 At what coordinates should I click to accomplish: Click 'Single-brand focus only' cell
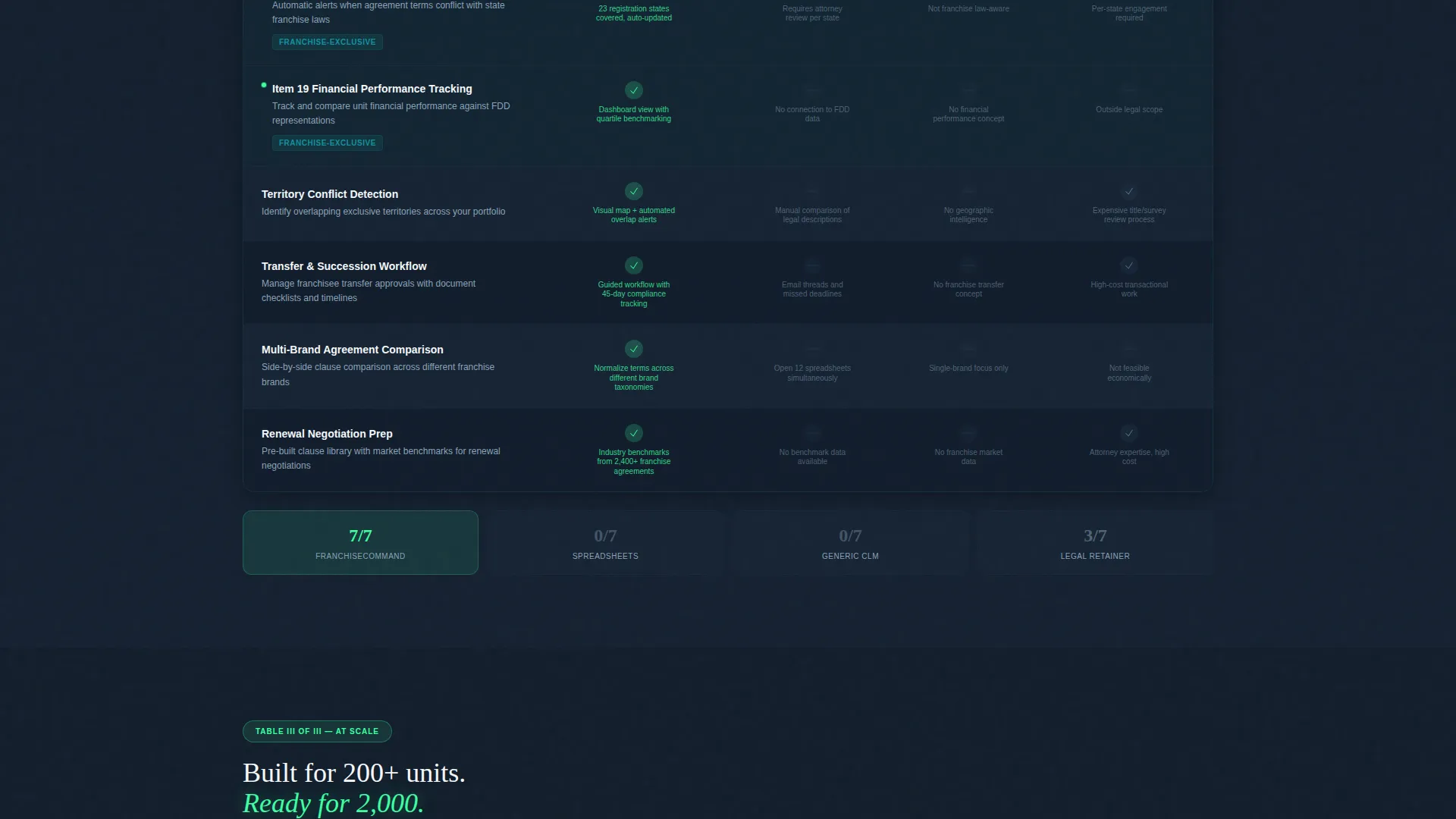968,368
